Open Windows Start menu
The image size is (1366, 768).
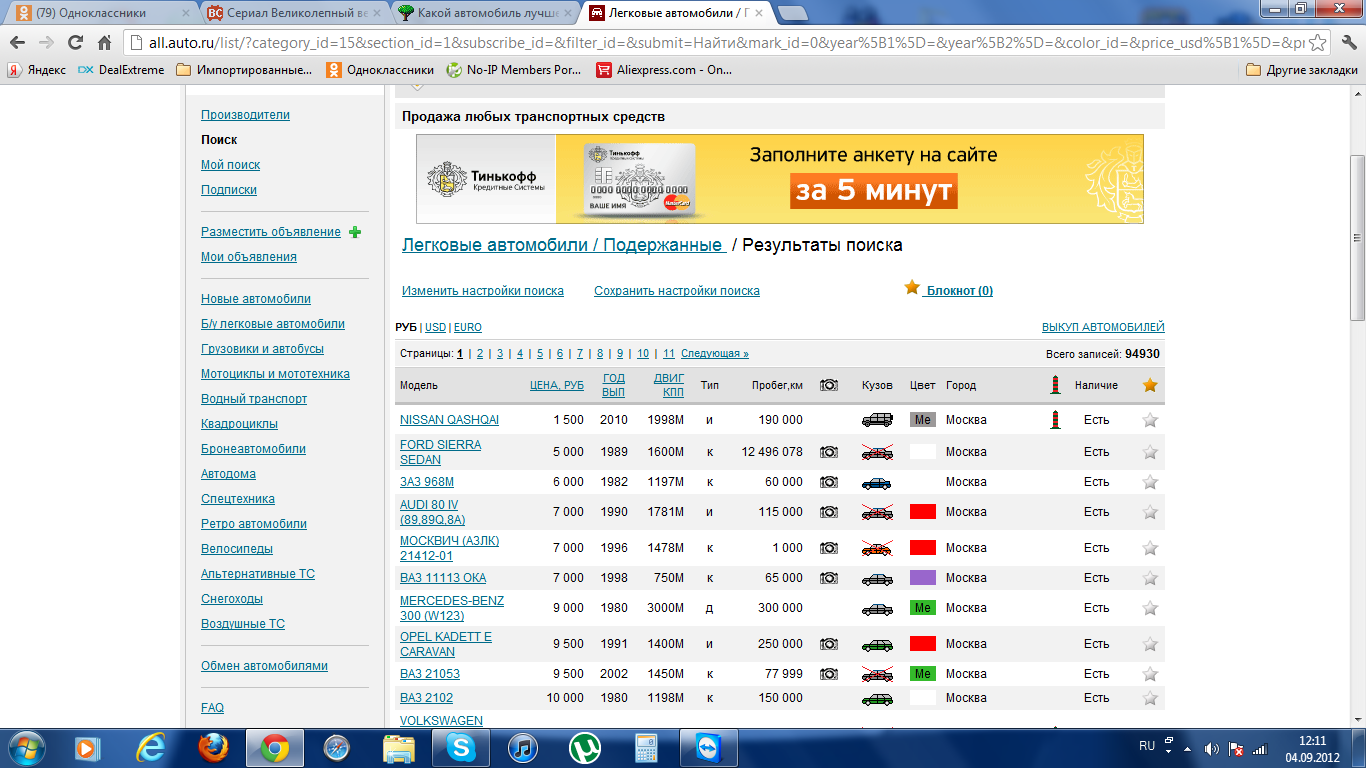point(26,747)
